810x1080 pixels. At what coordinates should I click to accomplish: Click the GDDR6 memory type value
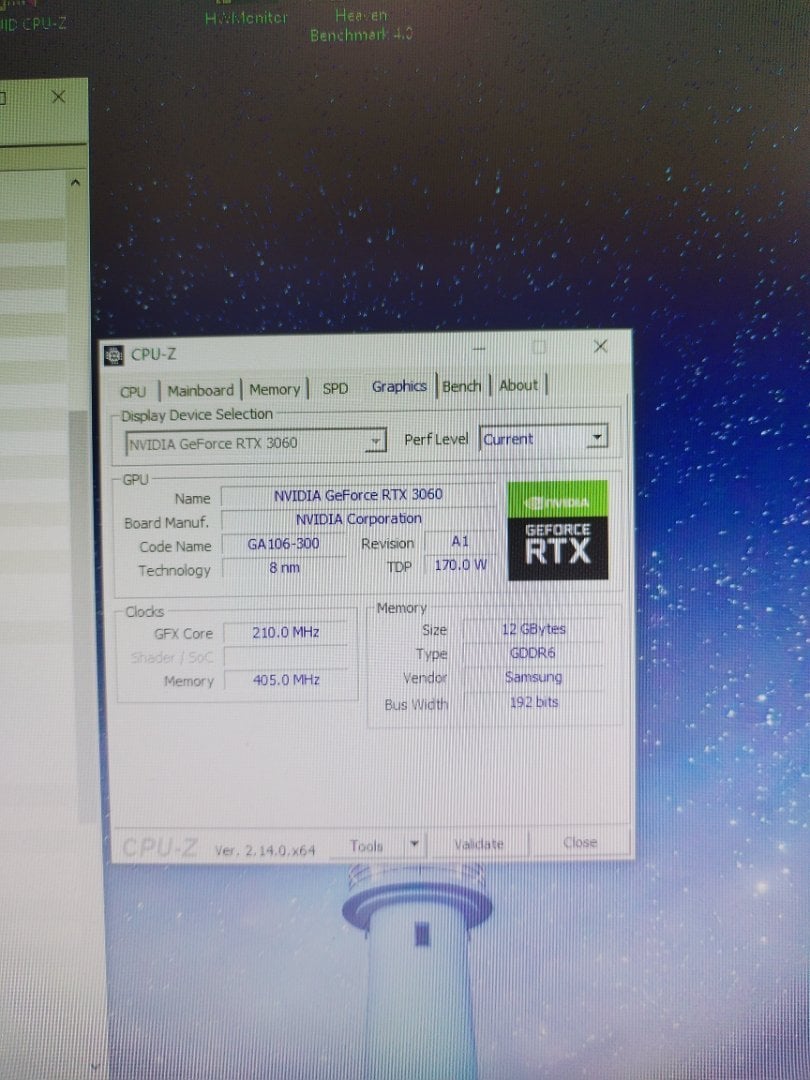533,653
